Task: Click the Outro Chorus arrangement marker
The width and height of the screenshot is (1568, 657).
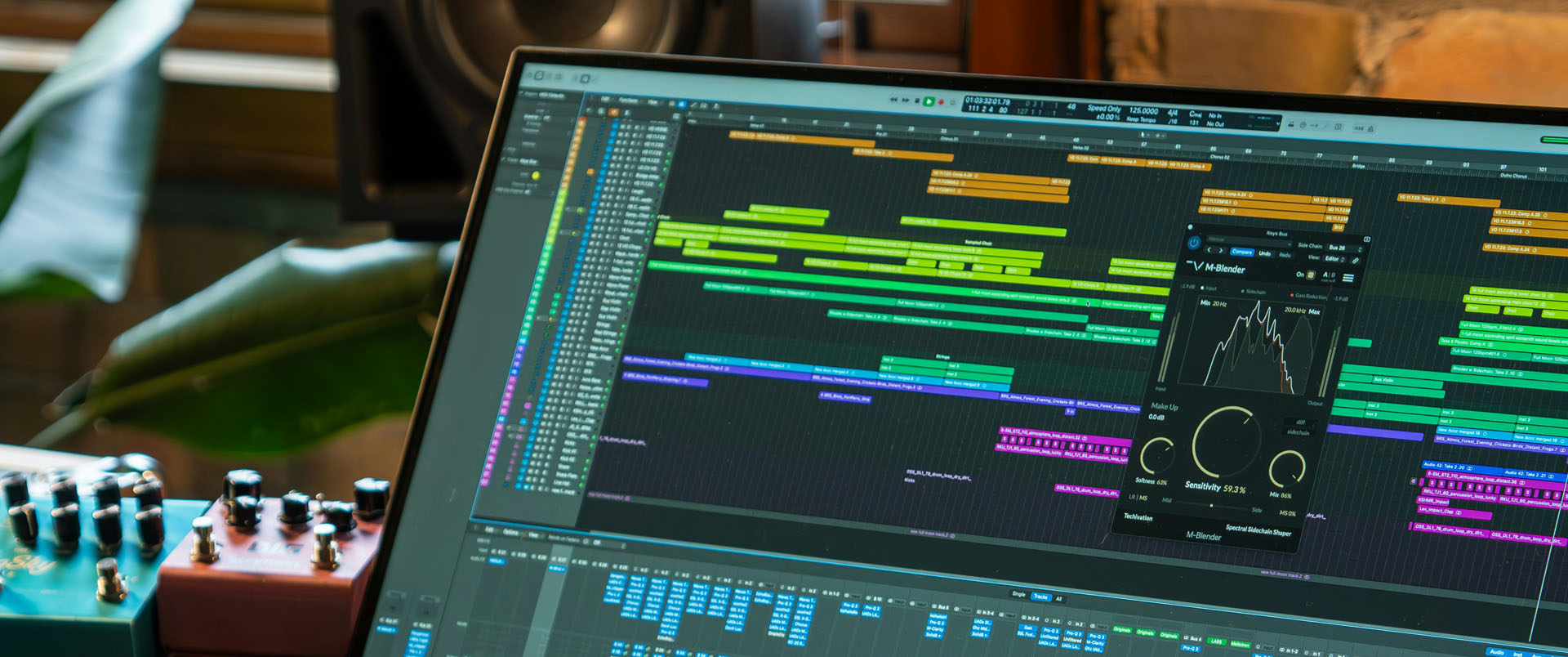Action: [1513, 175]
